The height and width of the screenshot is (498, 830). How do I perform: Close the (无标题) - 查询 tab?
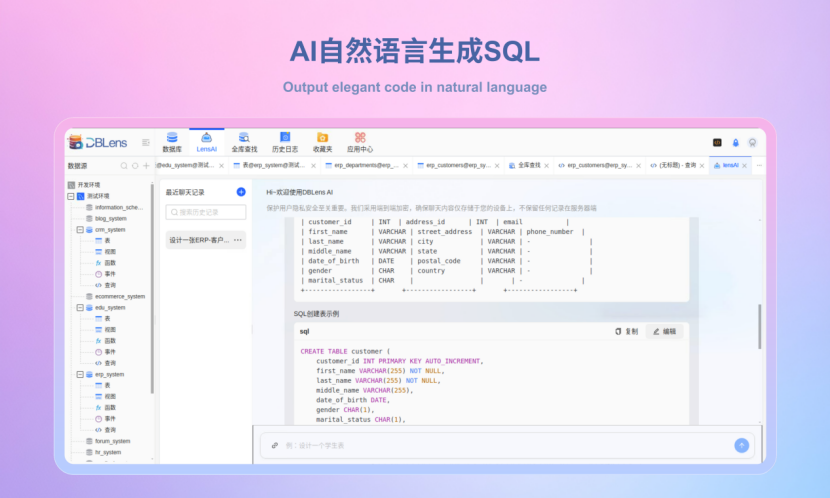point(702,166)
